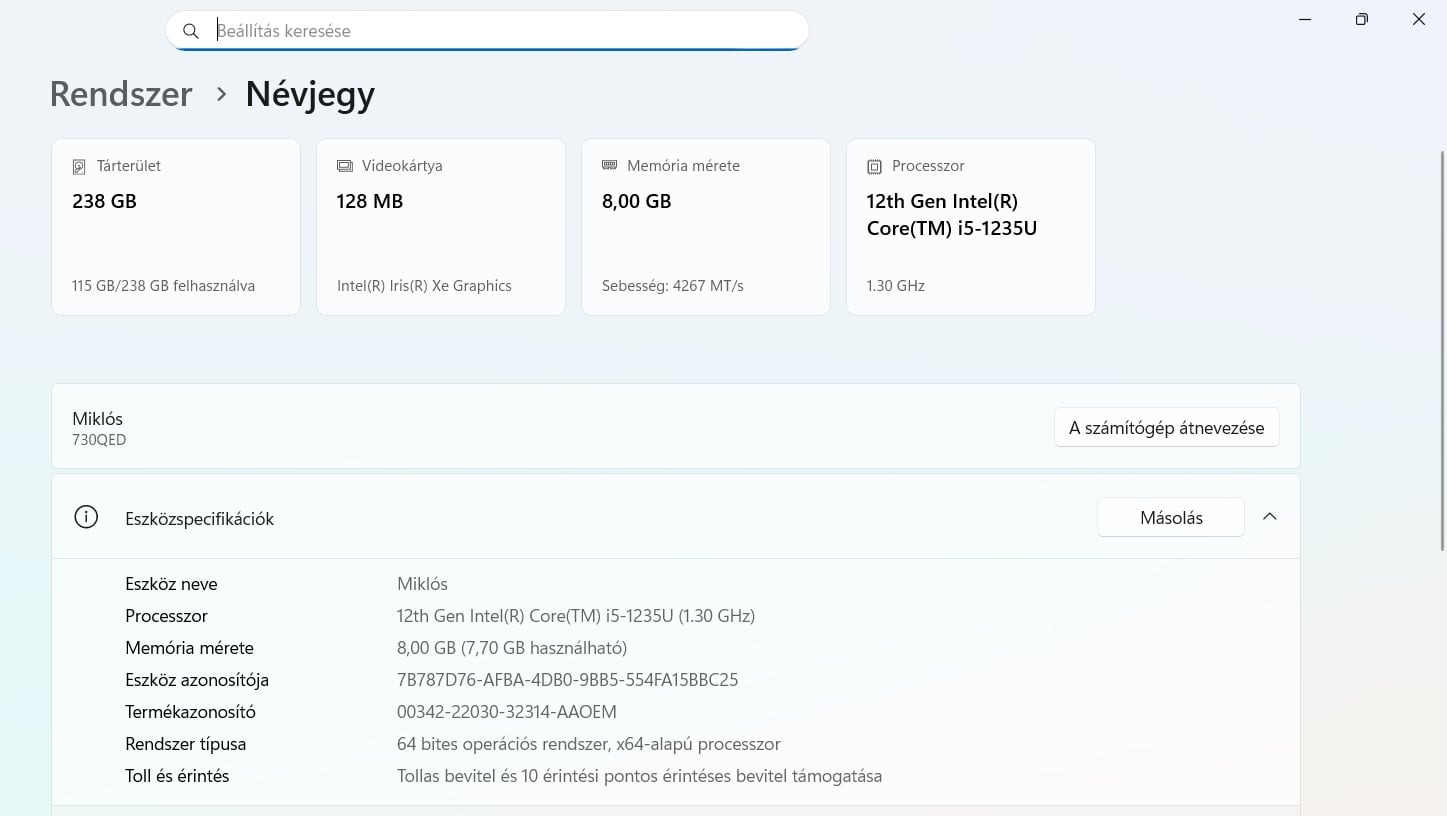Viewport: 1447px width, 816px height.
Task: Collapse the Eszközspecifikációk section chevron
Action: [1270, 517]
